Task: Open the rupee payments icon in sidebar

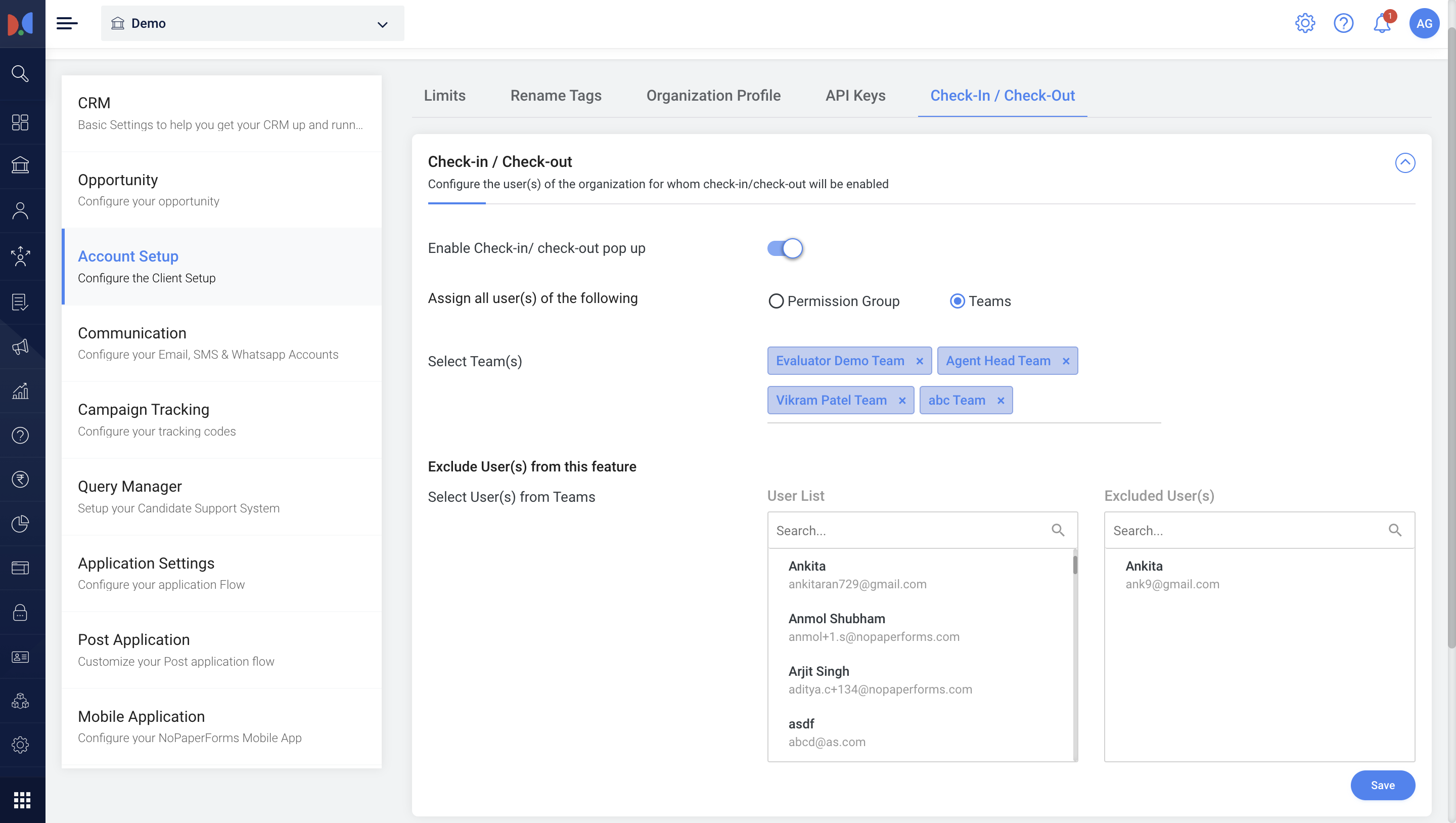Action: point(20,479)
